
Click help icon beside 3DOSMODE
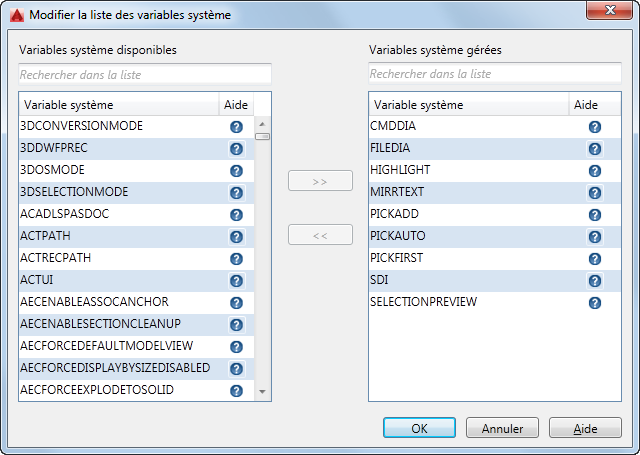(x=237, y=171)
